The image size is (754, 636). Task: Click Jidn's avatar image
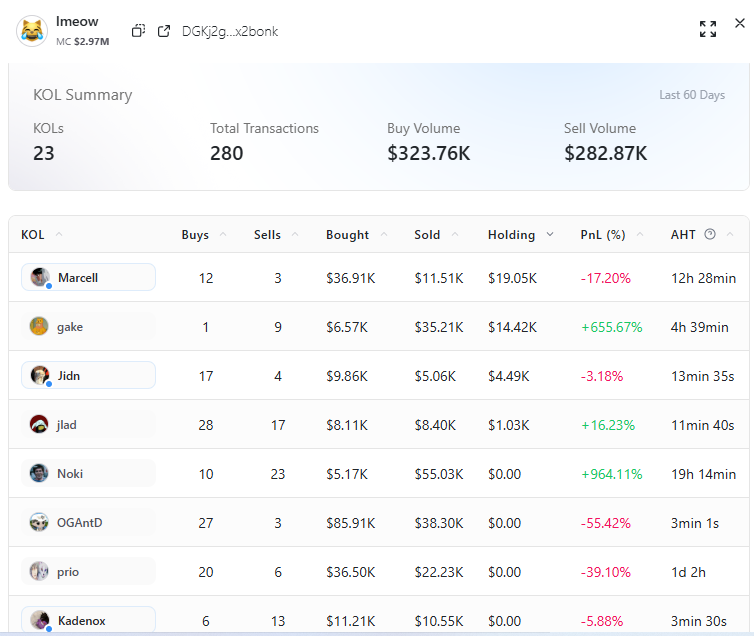pyautogui.click(x=39, y=375)
